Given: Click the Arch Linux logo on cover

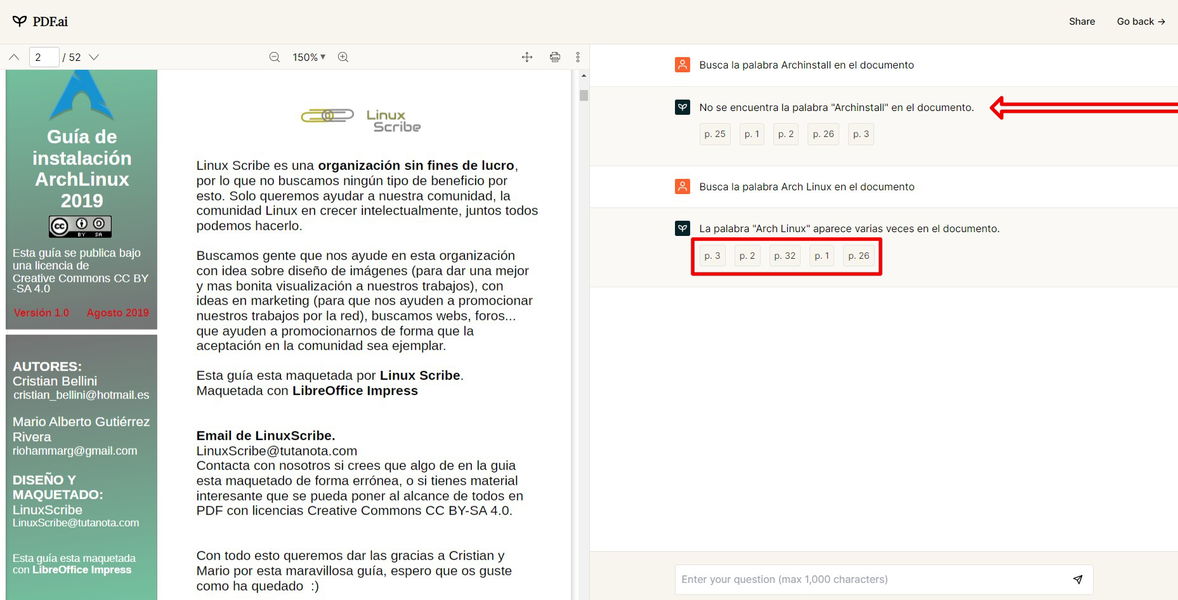Looking at the screenshot, I should pos(81,95).
